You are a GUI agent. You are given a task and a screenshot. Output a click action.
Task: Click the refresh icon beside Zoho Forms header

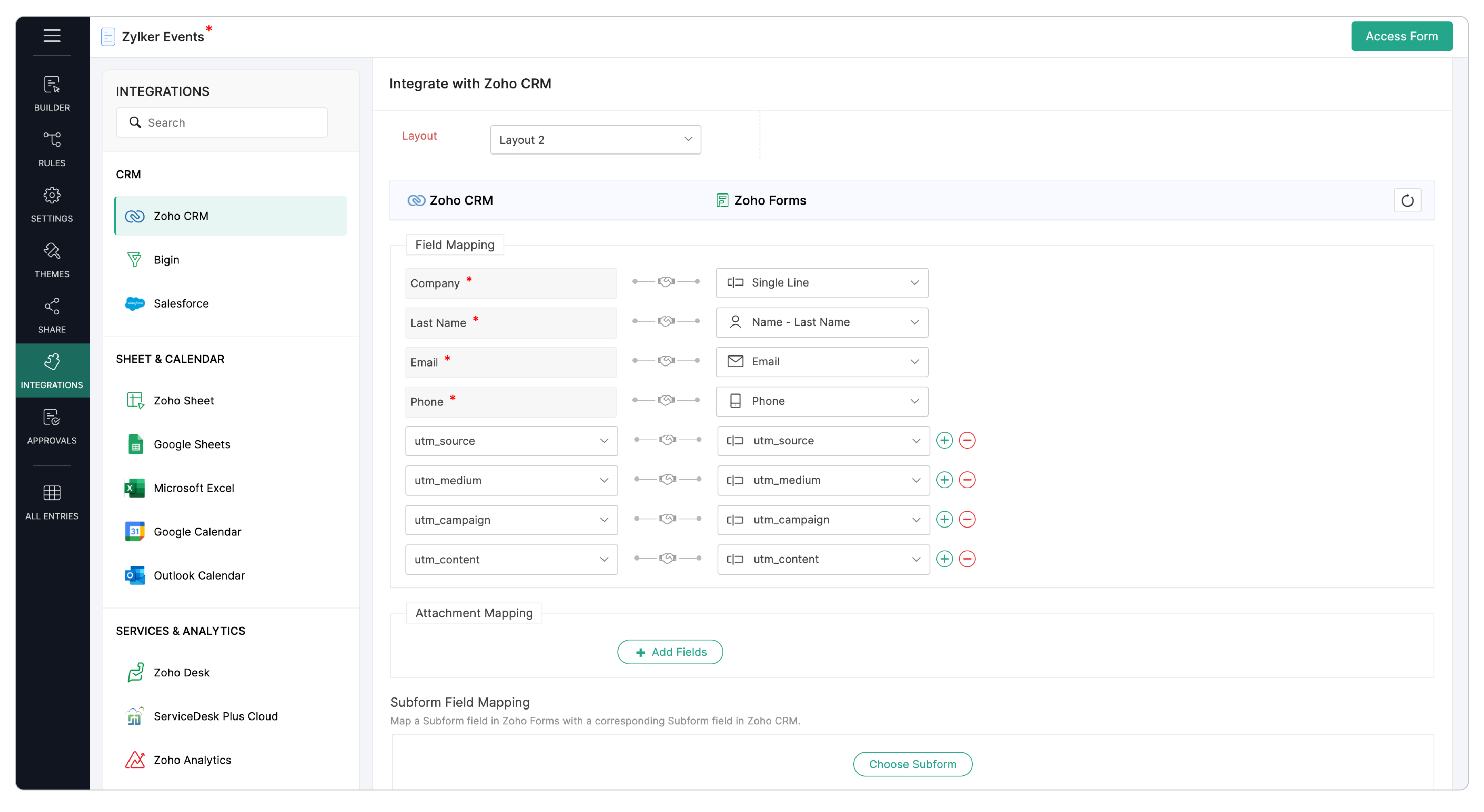coord(1407,201)
